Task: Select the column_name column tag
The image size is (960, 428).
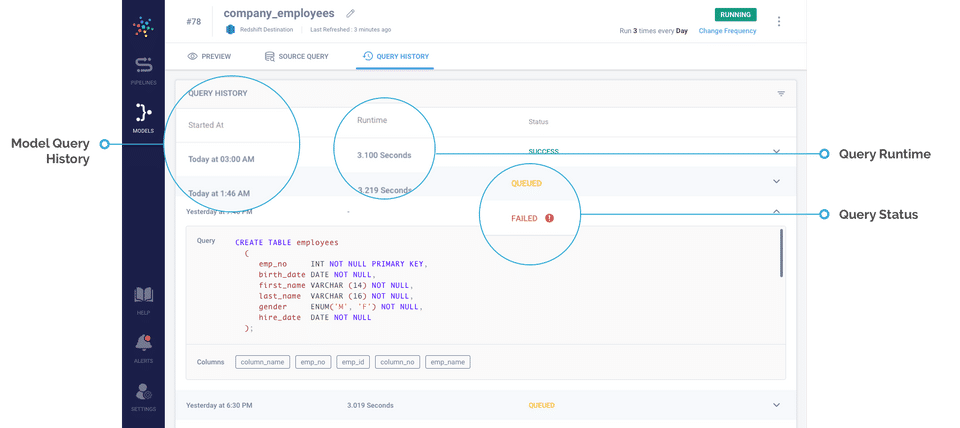Action: (x=262, y=362)
